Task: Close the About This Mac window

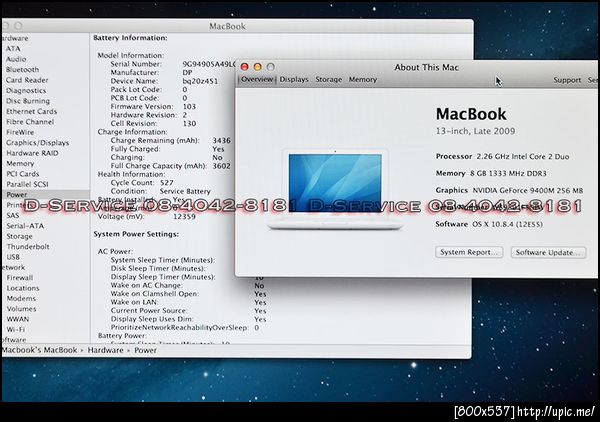Action: click(244, 67)
